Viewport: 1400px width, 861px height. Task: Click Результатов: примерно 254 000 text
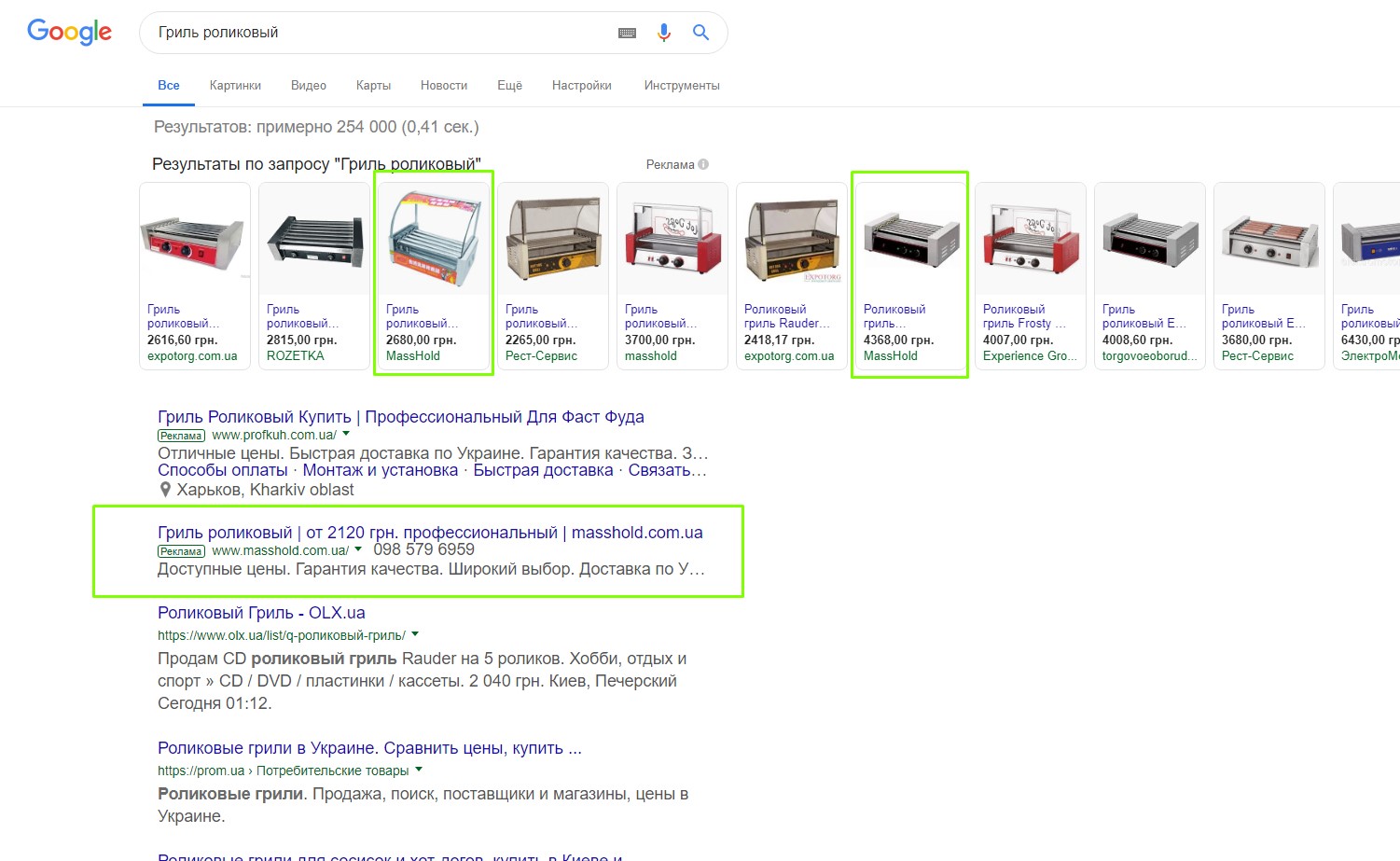pos(316,127)
